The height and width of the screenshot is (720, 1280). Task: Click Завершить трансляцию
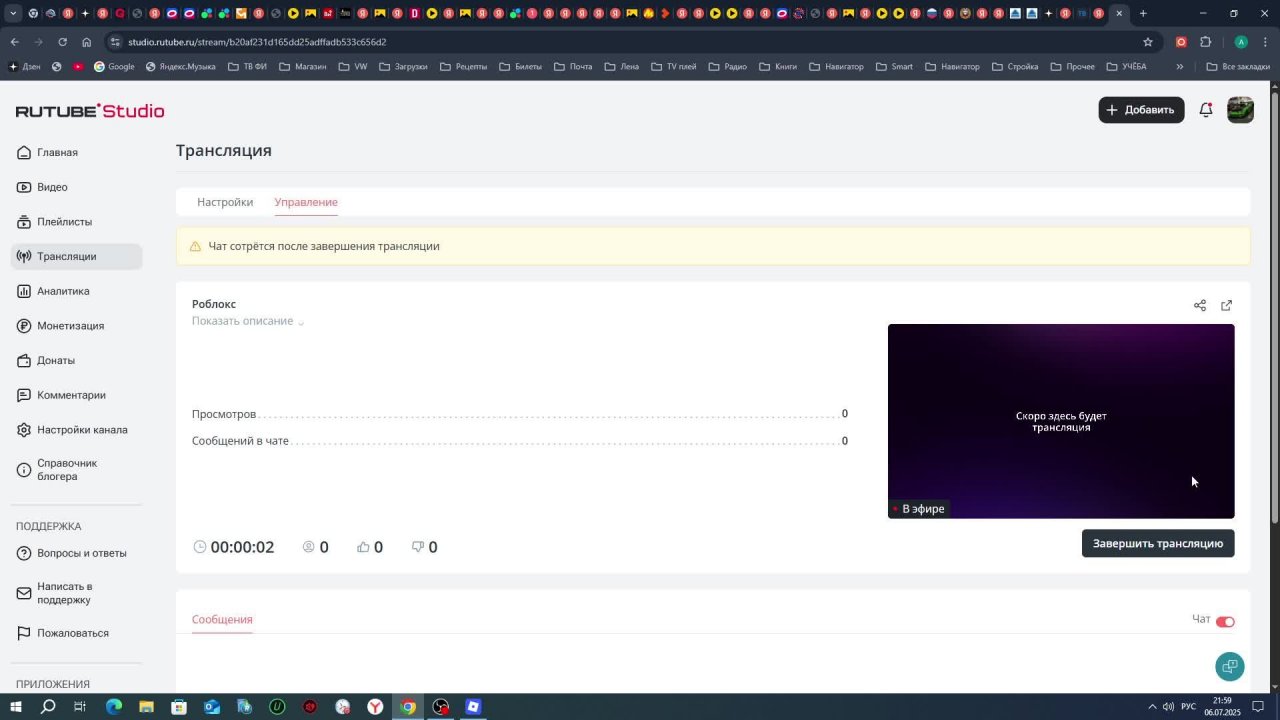1158,544
